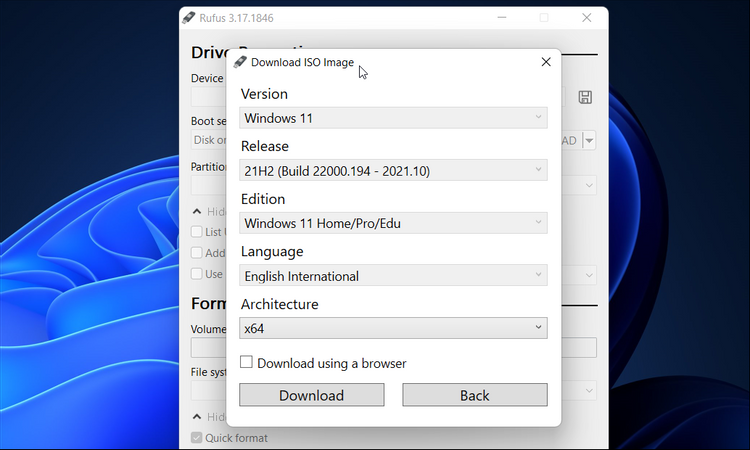The width and height of the screenshot is (750, 450).
Task: Open the arrow next to the DOWNLOAD split button
Action: pyautogui.click(x=589, y=141)
